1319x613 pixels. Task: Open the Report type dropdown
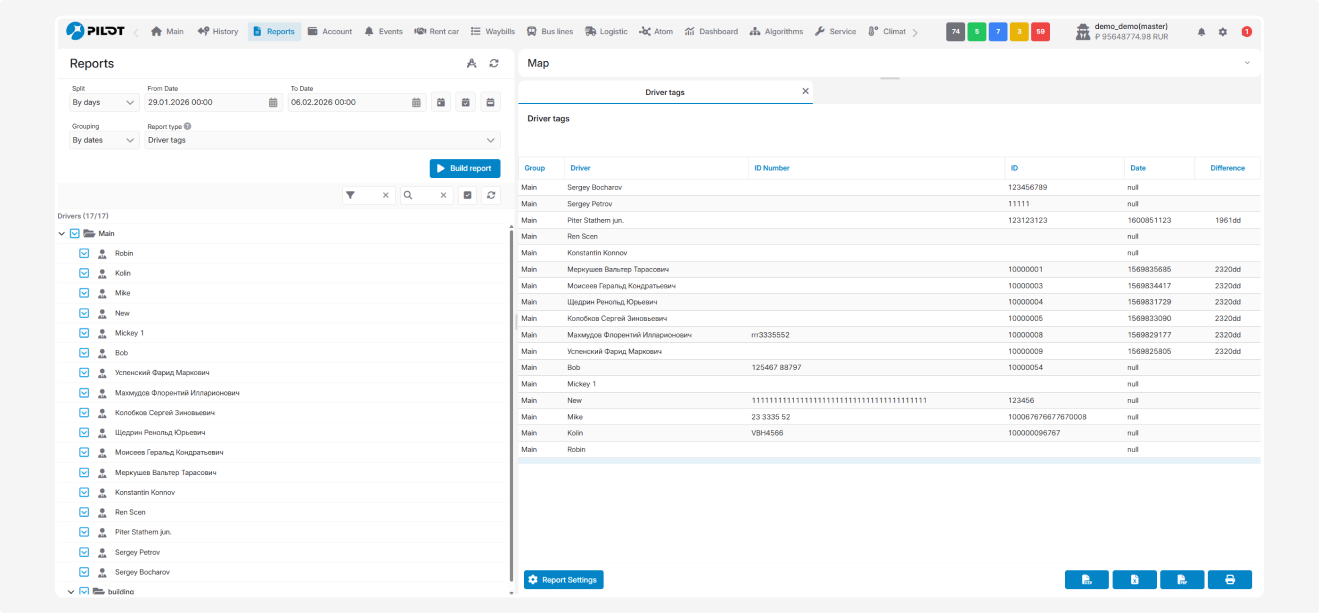pos(321,141)
